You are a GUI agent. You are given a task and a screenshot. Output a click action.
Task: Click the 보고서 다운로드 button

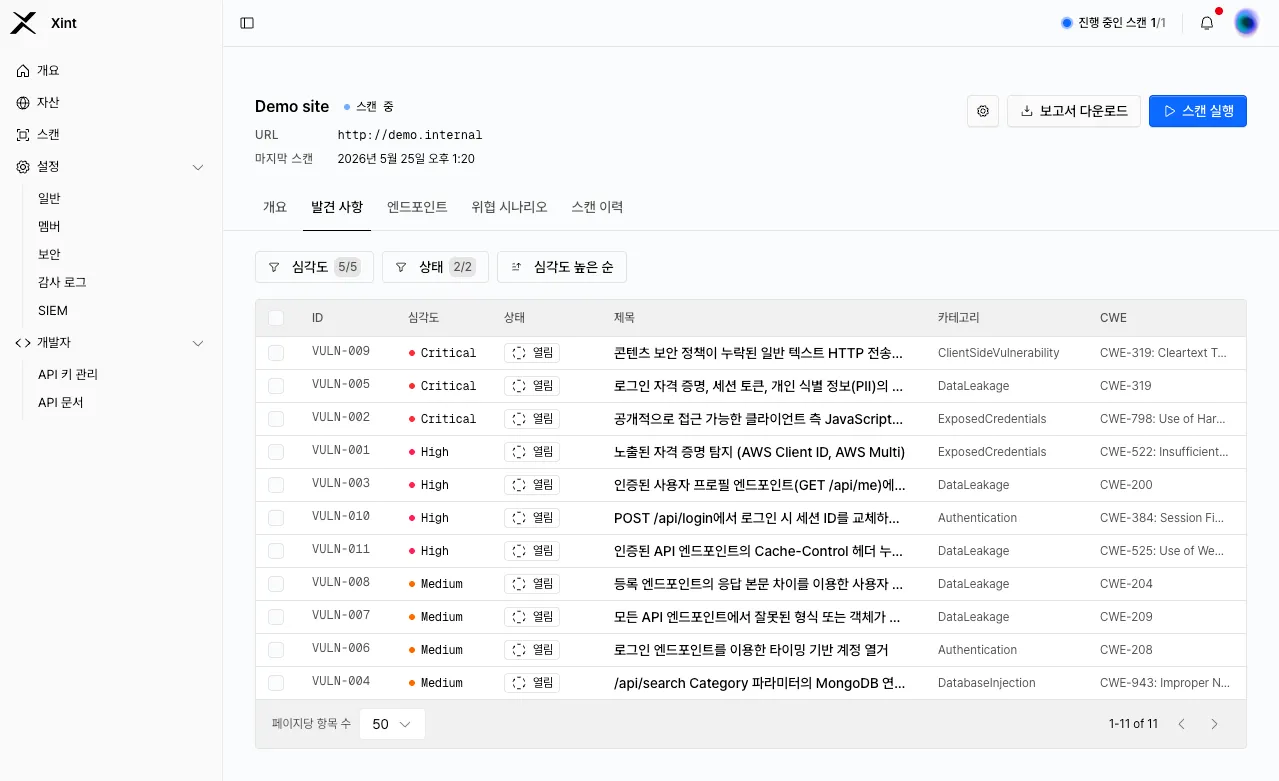point(1074,111)
